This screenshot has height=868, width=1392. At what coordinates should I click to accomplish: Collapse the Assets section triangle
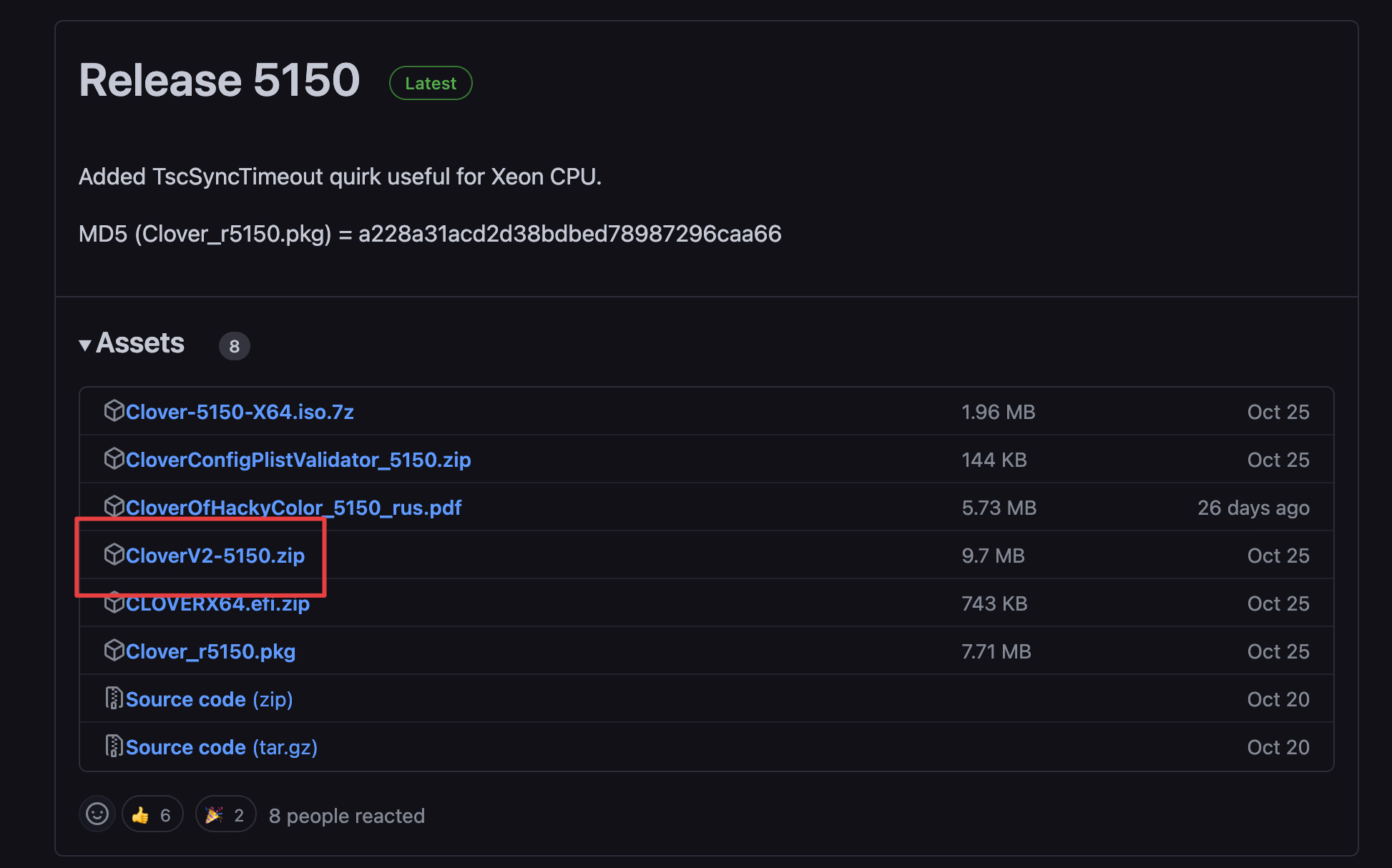pos(85,345)
